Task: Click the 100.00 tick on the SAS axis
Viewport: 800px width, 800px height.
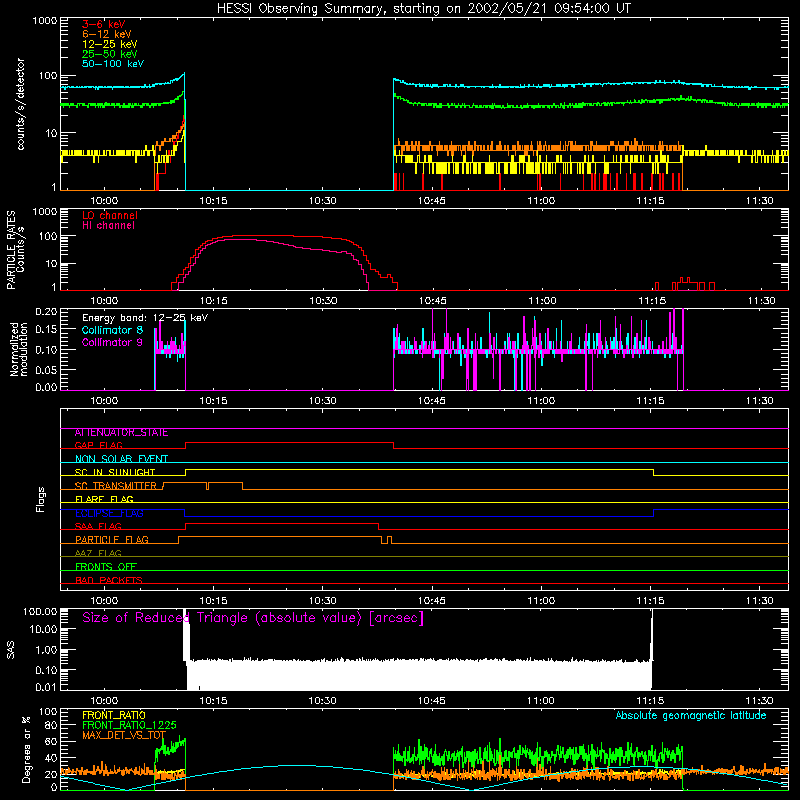Action: coord(40,612)
